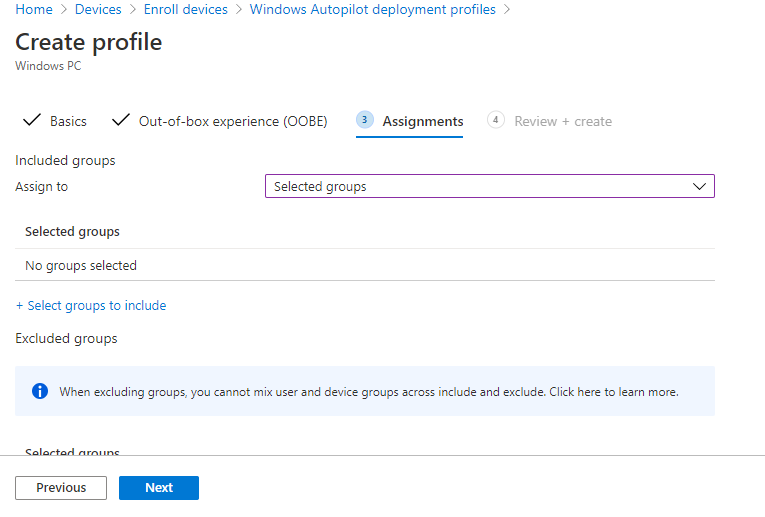Click the Selected groups table column header
The image size is (765, 517).
point(72,232)
